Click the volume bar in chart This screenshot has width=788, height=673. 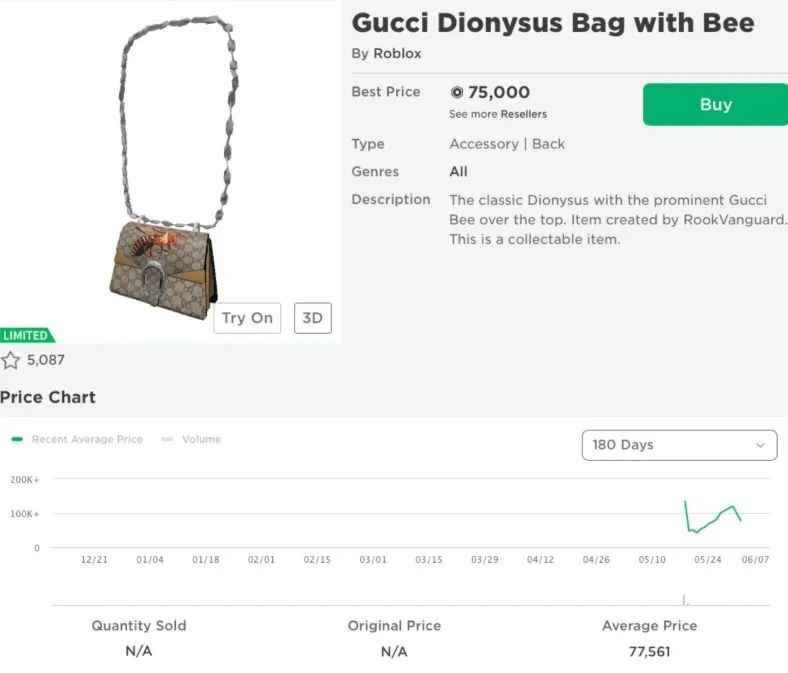click(x=684, y=600)
